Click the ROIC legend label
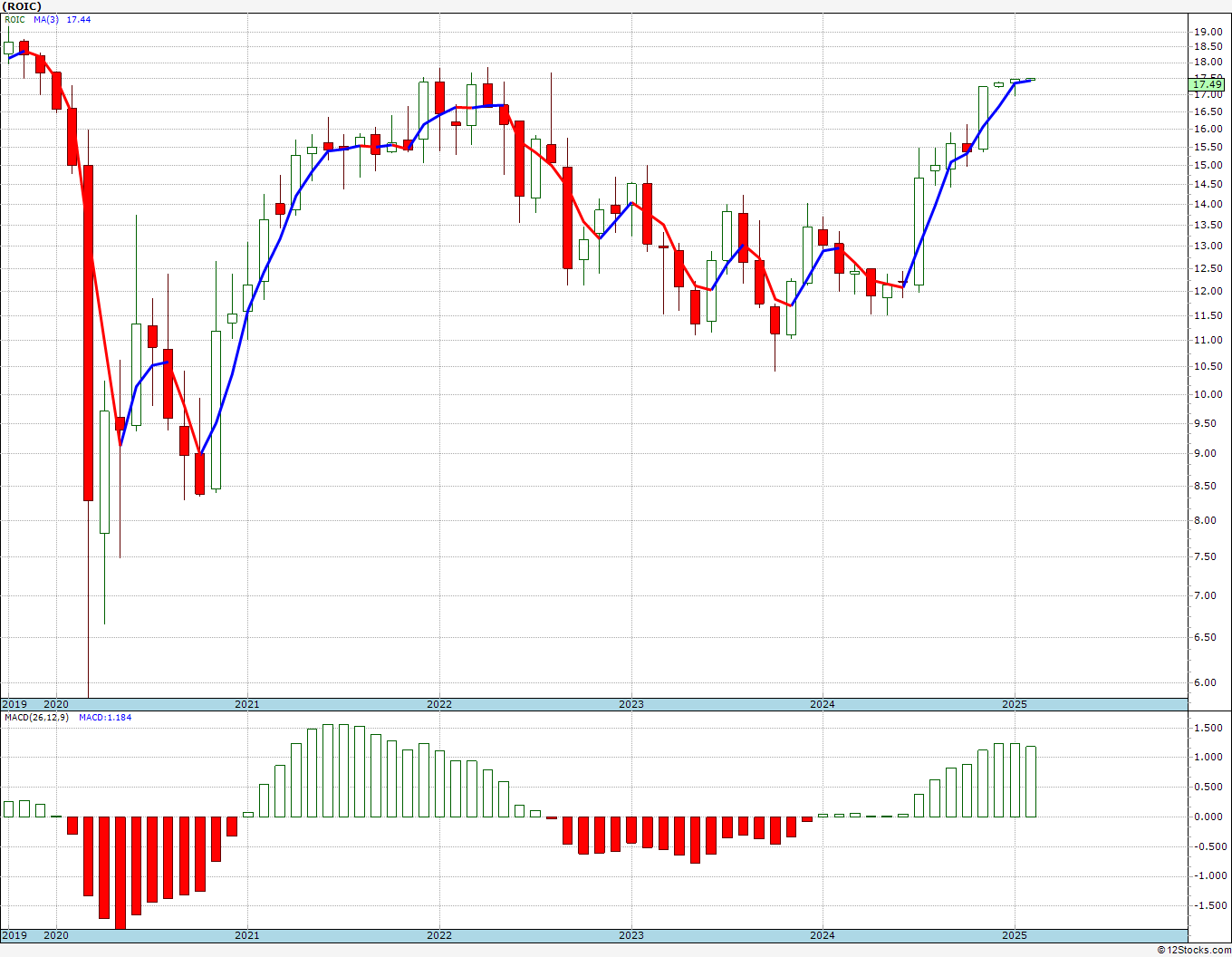This screenshot has height=957, width=1232. (15, 19)
